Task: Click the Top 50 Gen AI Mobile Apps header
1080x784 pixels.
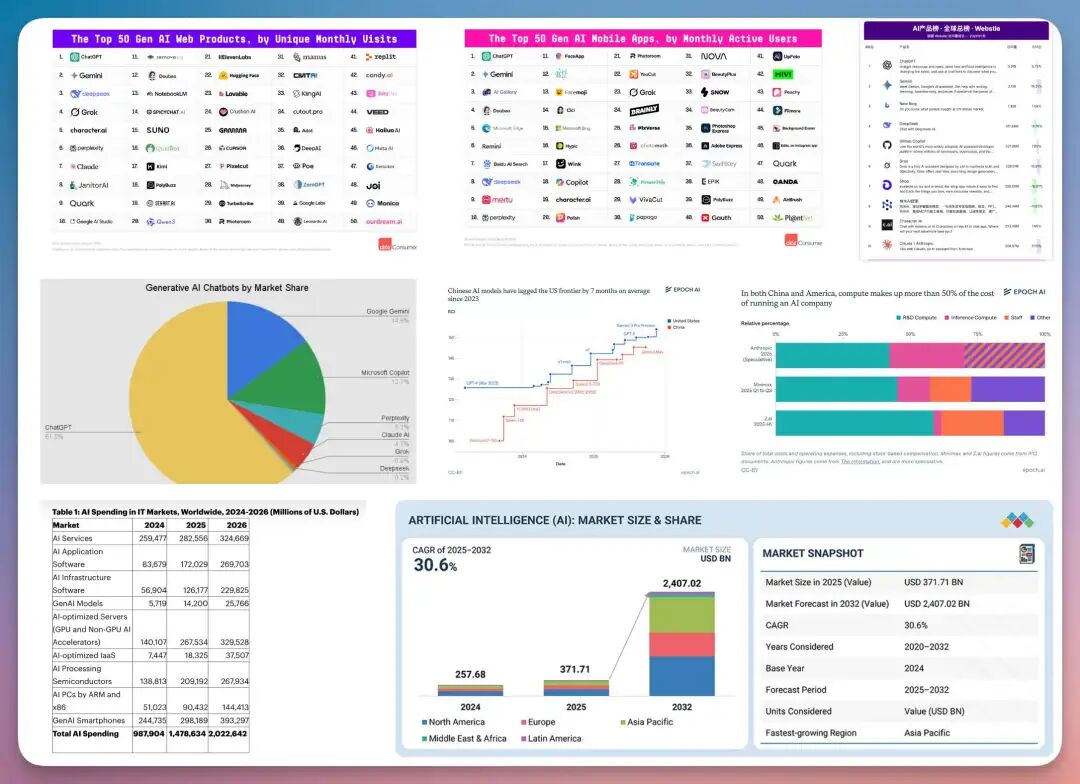Action: point(643,38)
